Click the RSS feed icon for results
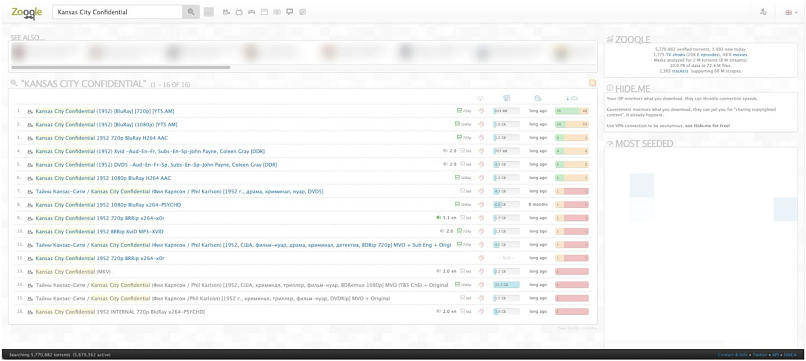Viewport: 806px width, 361px height. tap(592, 83)
